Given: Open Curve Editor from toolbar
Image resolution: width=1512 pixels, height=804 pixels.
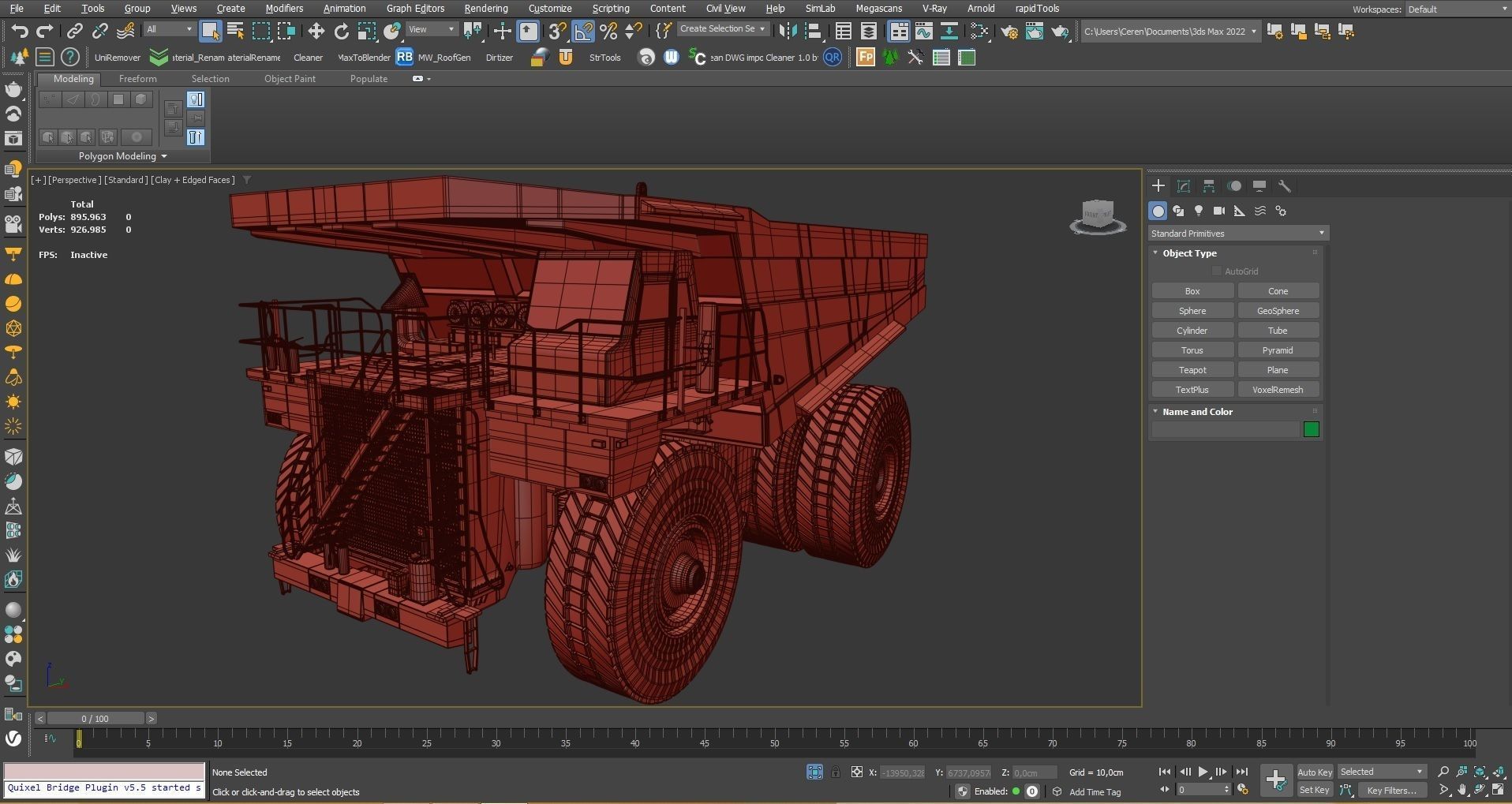Looking at the screenshot, I should tap(924, 32).
